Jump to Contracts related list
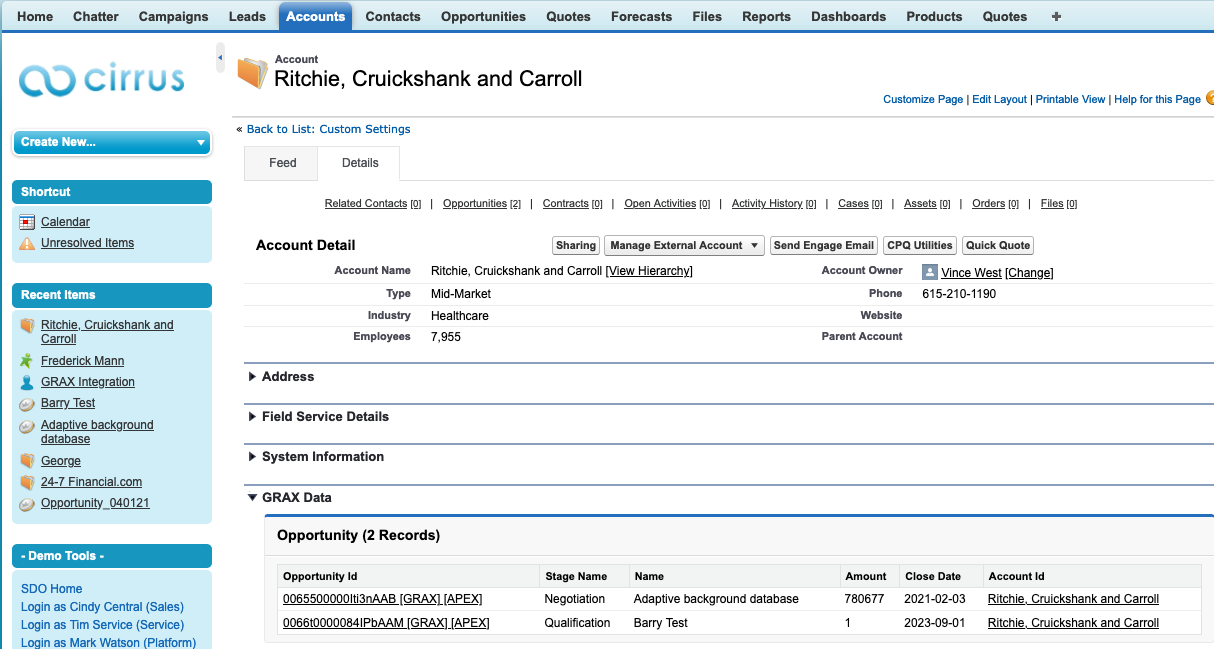This screenshot has width=1214, height=649. (572, 204)
